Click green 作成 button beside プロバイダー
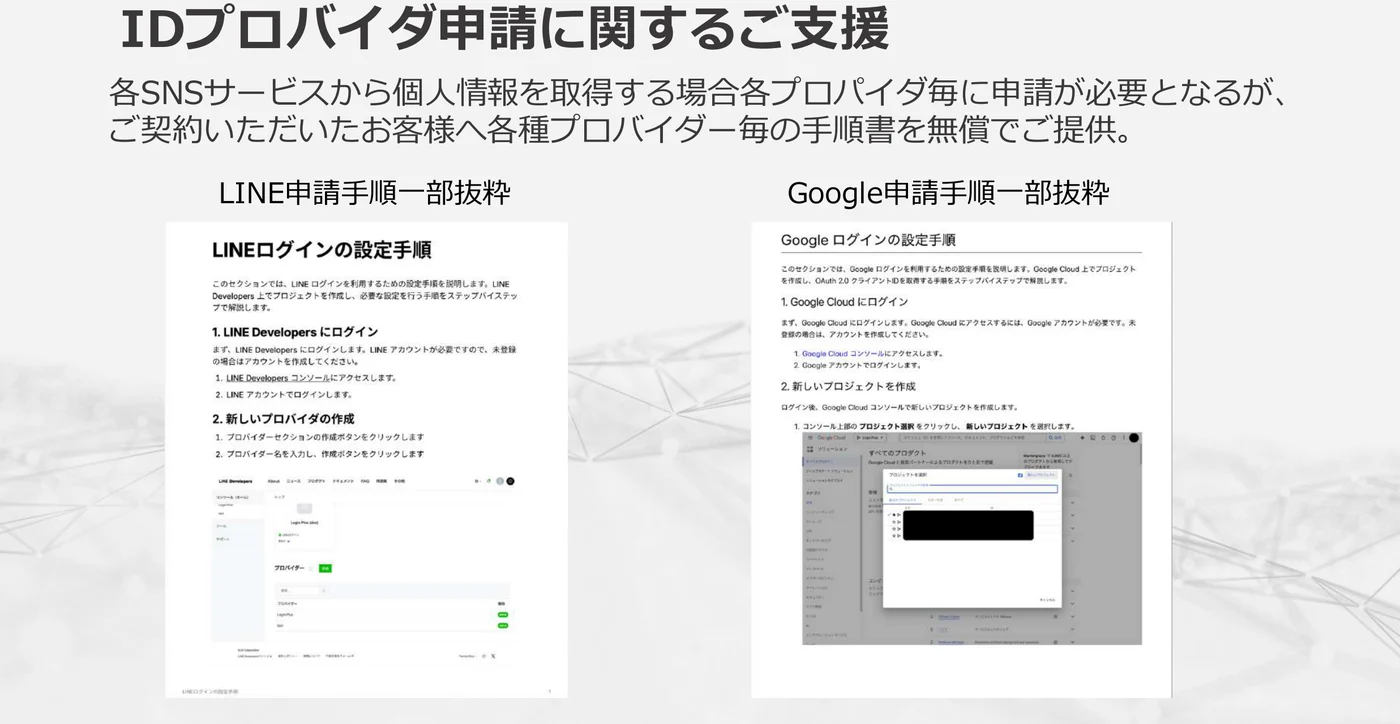The image size is (1400, 724). (x=325, y=568)
